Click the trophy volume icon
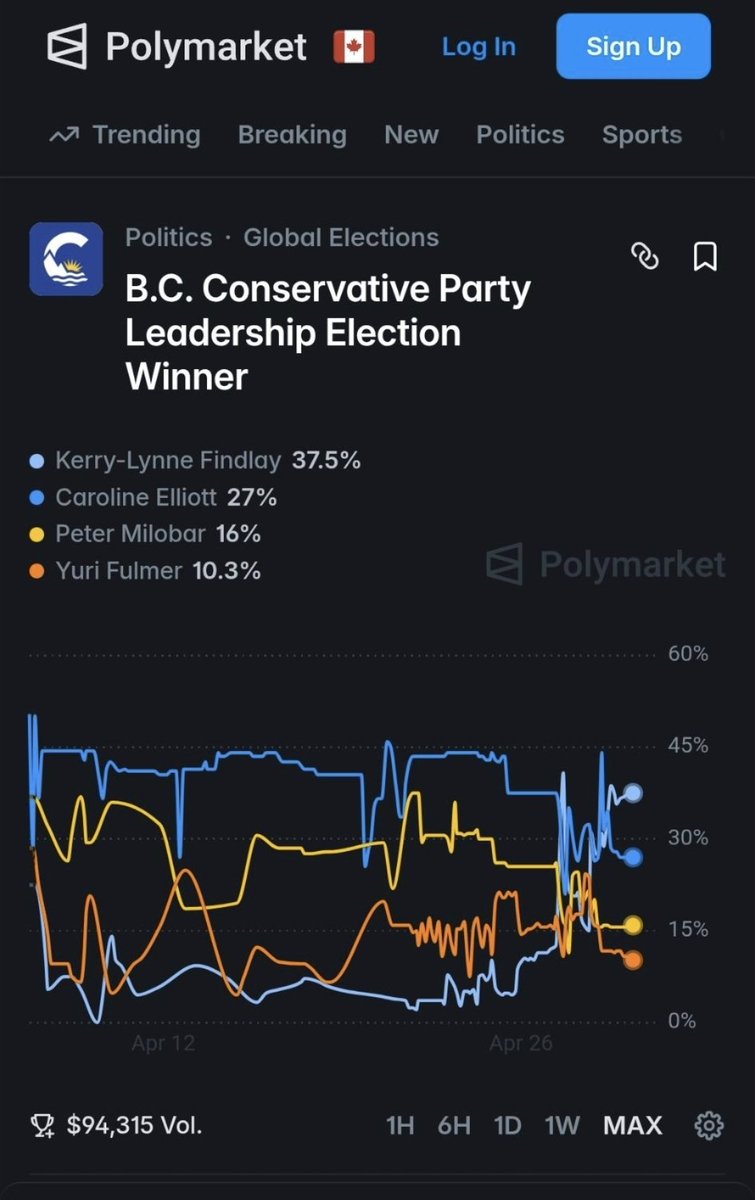The image size is (755, 1200). pyautogui.click(x=43, y=1125)
